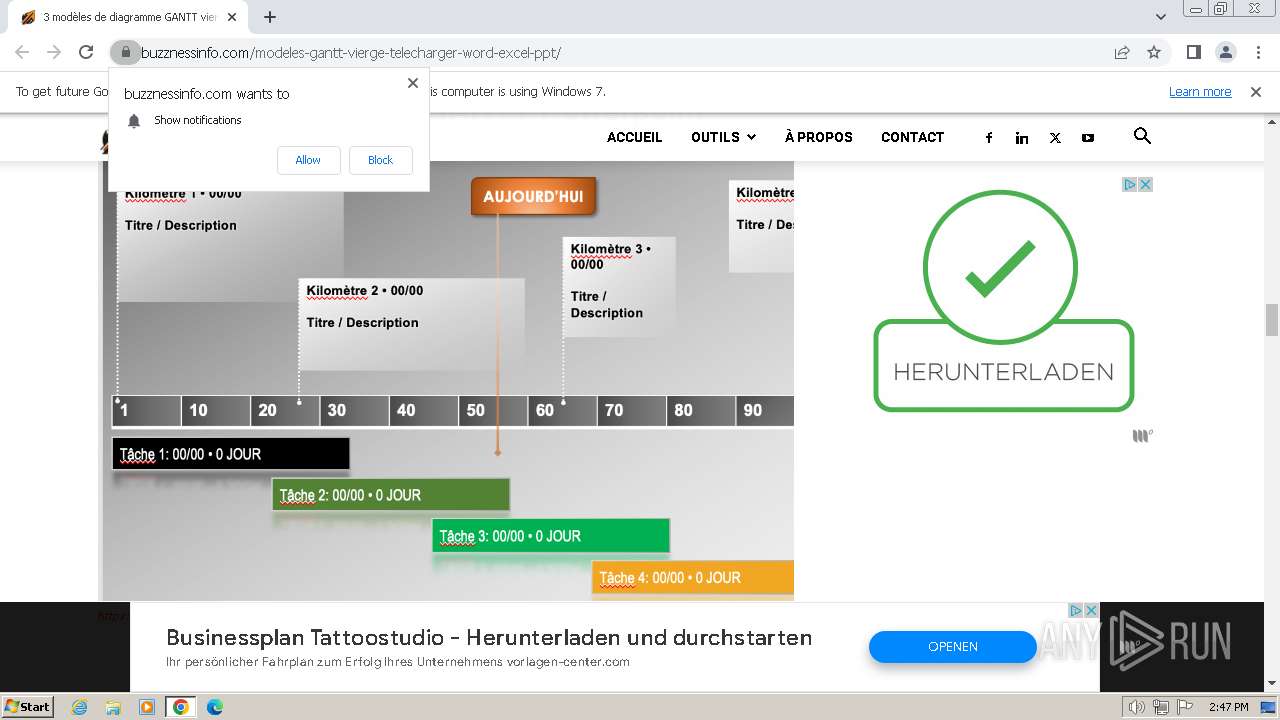Click the Kilomètre 2 milestone box

click(412, 324)
